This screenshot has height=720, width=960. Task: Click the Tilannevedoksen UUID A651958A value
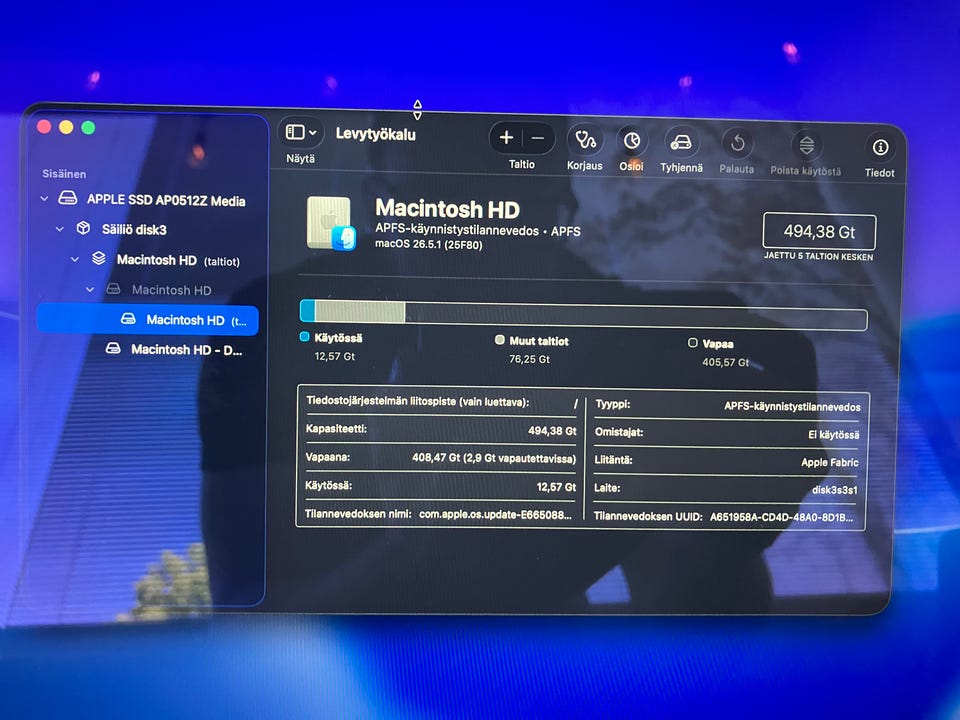coord(782,517)
